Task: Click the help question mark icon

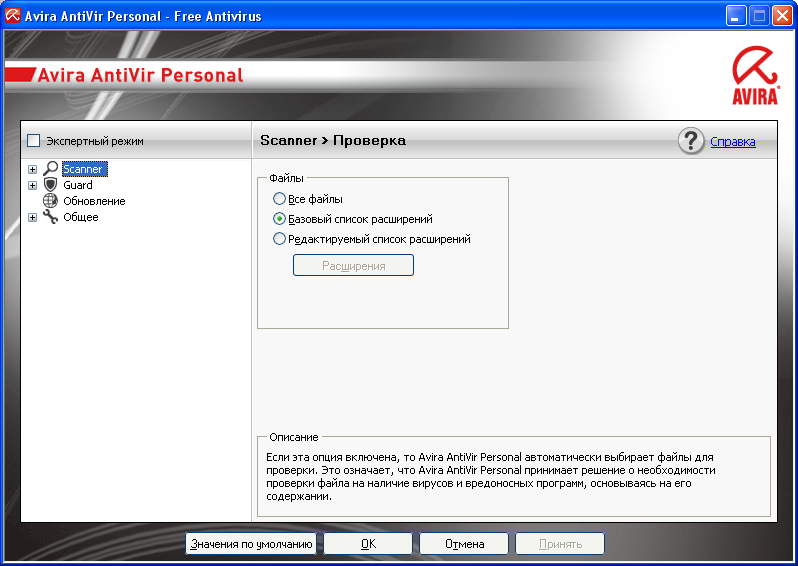Action: click(691, 140)
